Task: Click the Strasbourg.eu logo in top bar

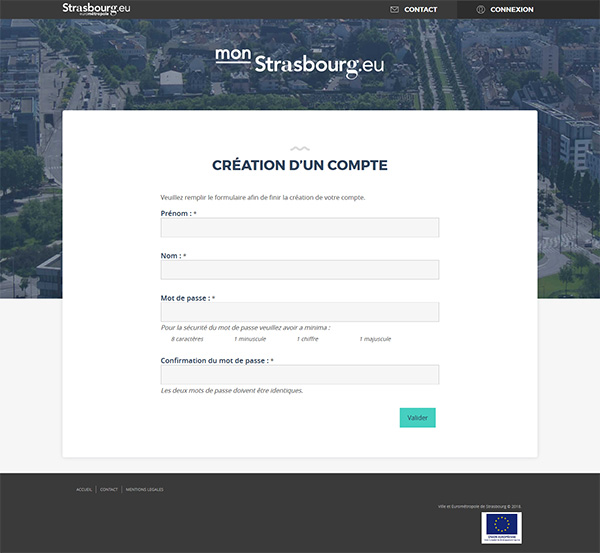Action: tap(96, 9)
